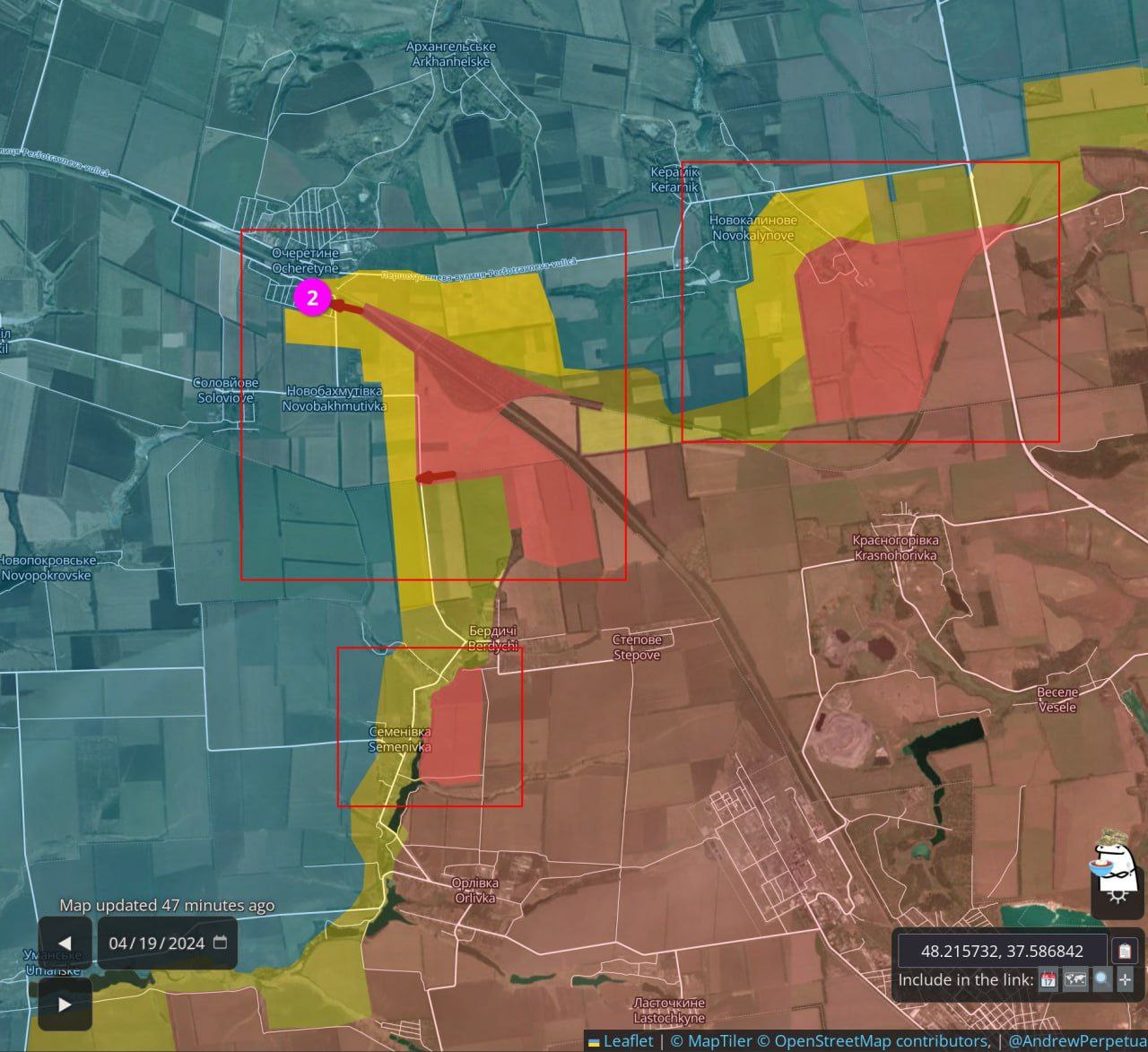Open the OpenStreetMap contributors link
This screenshot has width=1148, height=1052.
pos(878,1040)
